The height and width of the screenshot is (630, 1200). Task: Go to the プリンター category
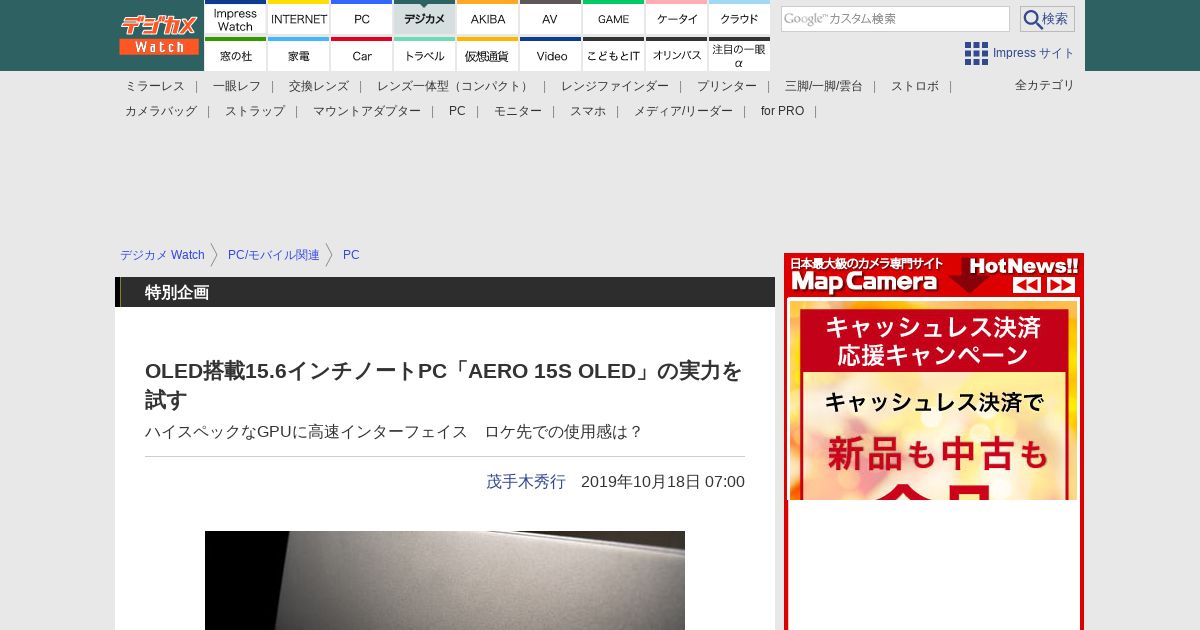click(727, 86)
